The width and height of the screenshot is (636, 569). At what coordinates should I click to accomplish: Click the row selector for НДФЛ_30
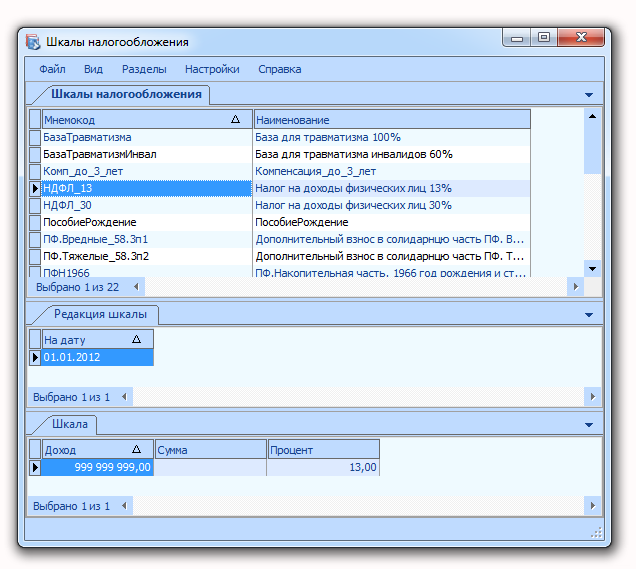[x=35, y=206]
